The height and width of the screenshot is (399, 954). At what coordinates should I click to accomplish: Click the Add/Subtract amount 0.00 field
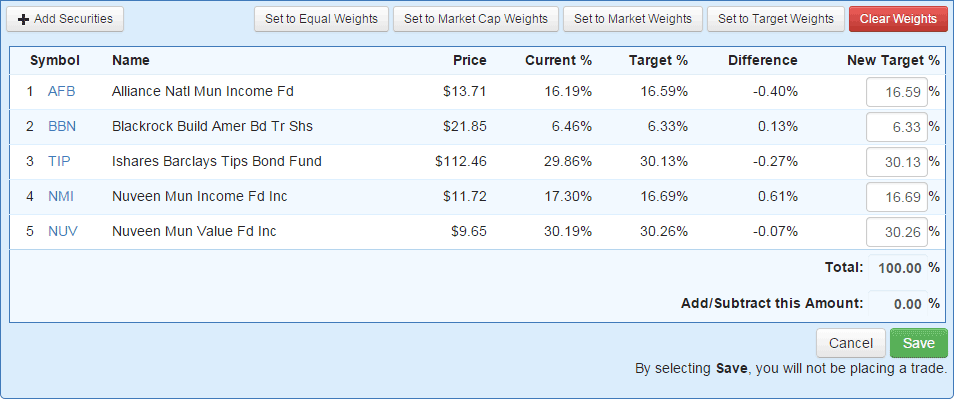(897, 304)
